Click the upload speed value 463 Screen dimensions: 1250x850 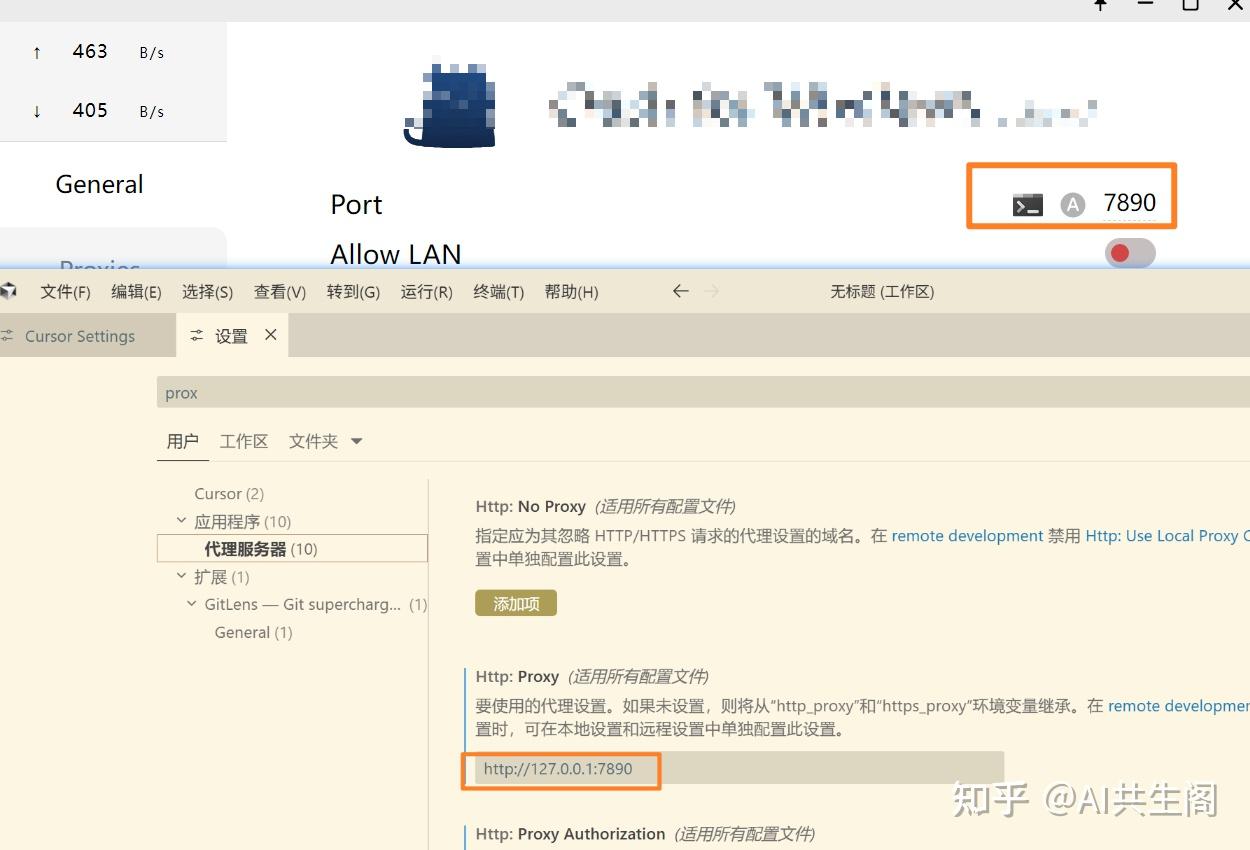point(90,51)
